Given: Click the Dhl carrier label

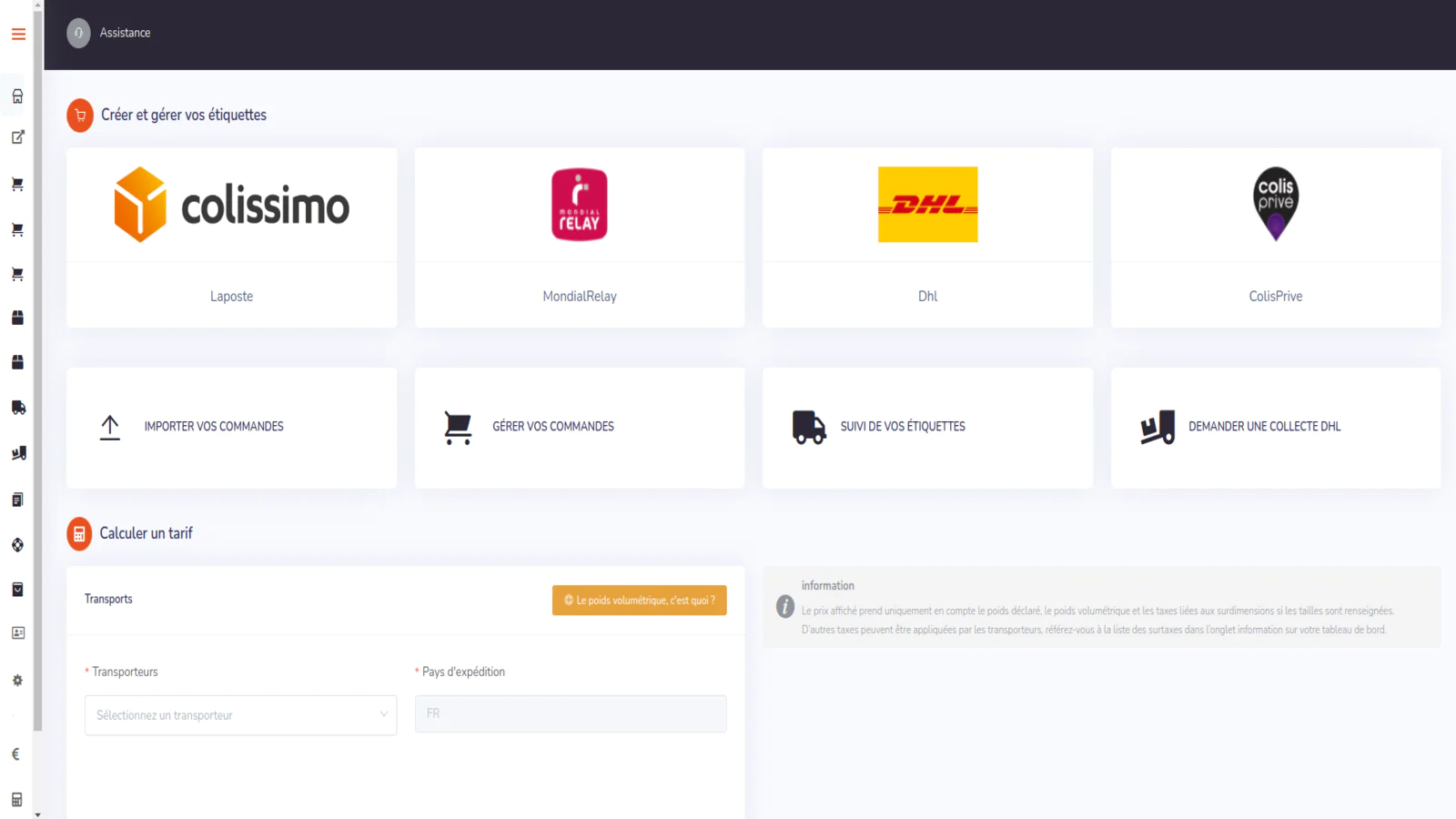Looking at the screenshot, I should 927,297.
